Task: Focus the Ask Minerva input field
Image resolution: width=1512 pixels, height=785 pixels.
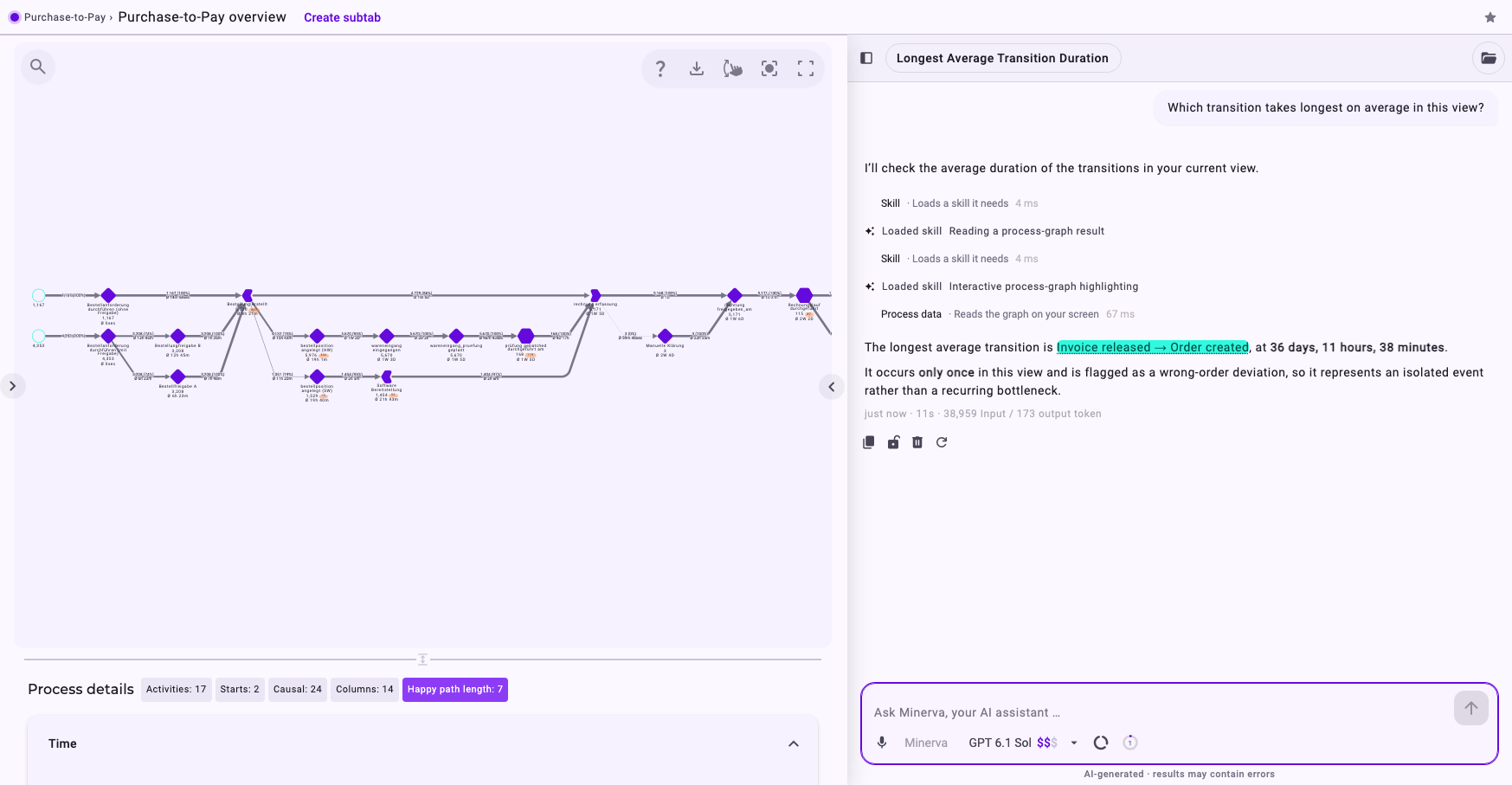Action: coord(1158,712)
